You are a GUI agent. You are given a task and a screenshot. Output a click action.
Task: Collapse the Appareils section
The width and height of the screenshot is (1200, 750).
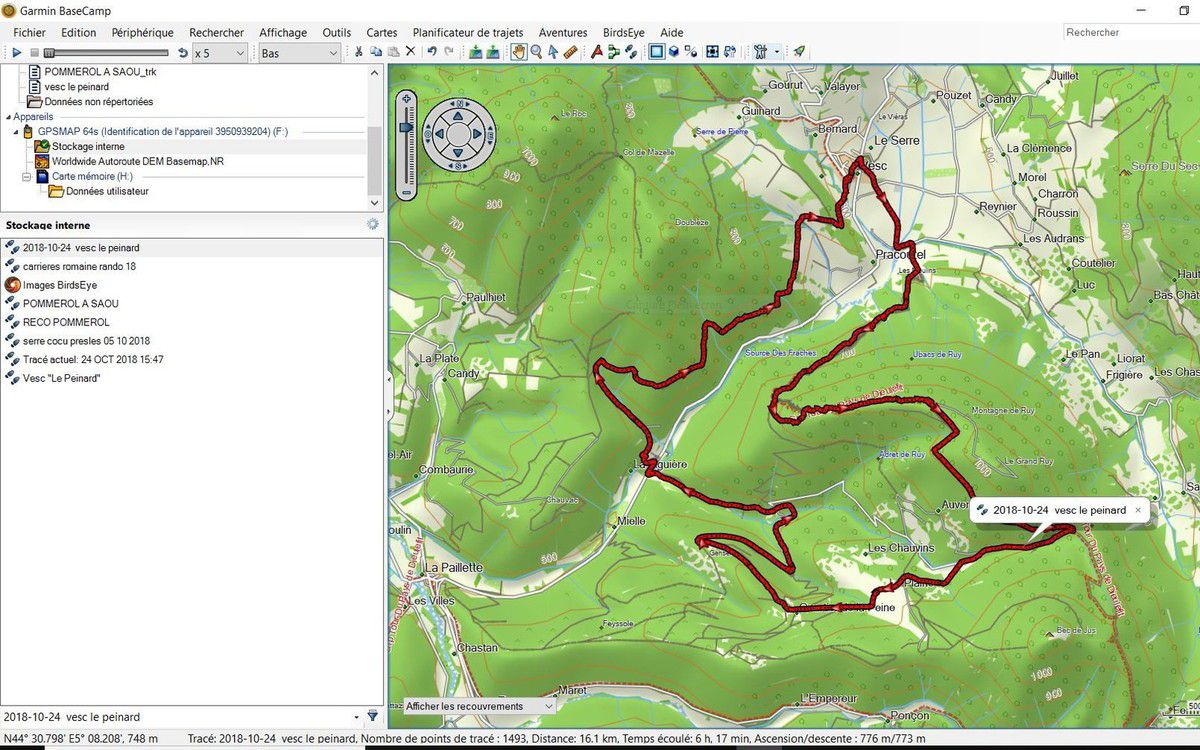coord(7,117)
